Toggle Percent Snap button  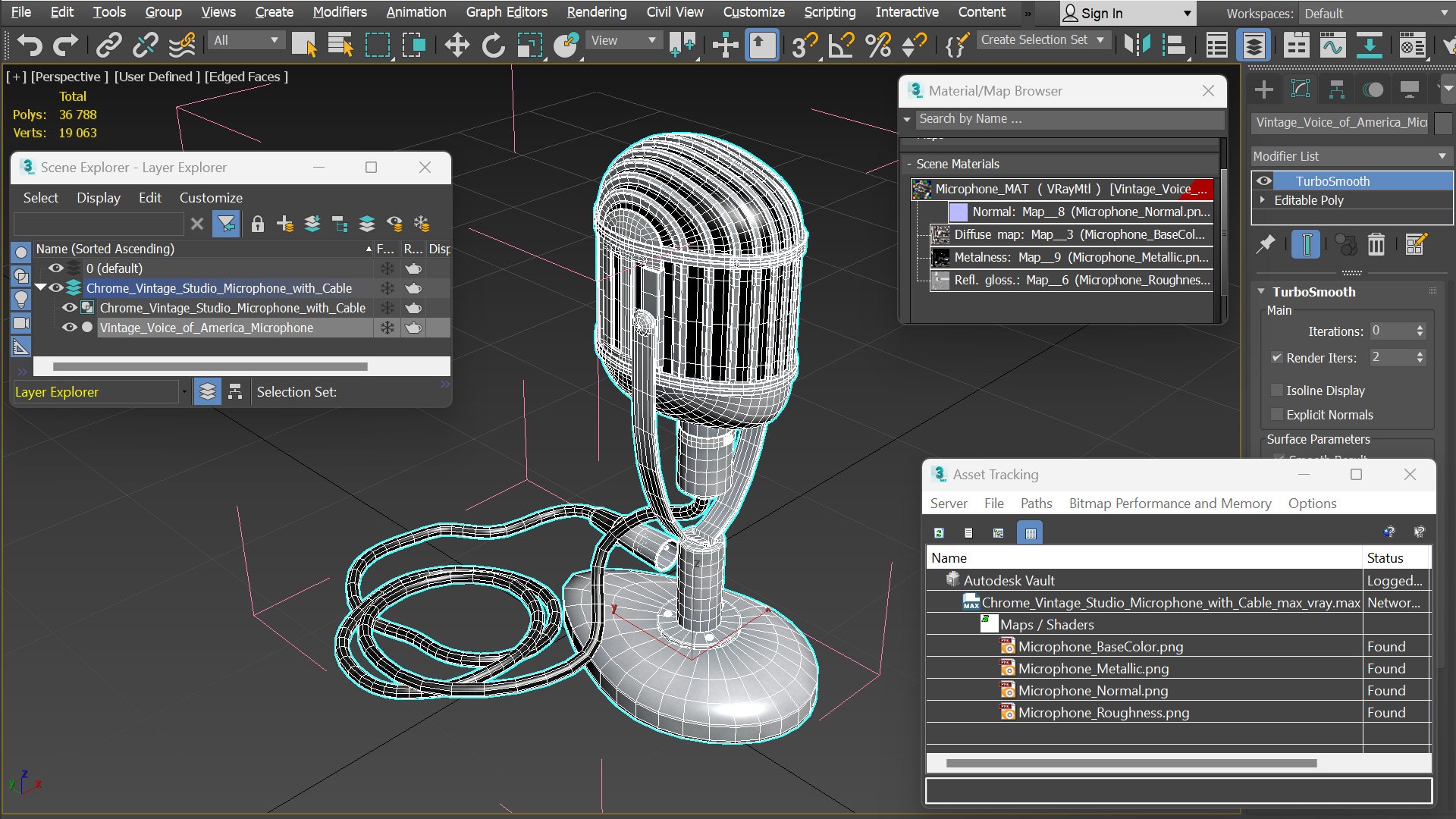[878, 45]
